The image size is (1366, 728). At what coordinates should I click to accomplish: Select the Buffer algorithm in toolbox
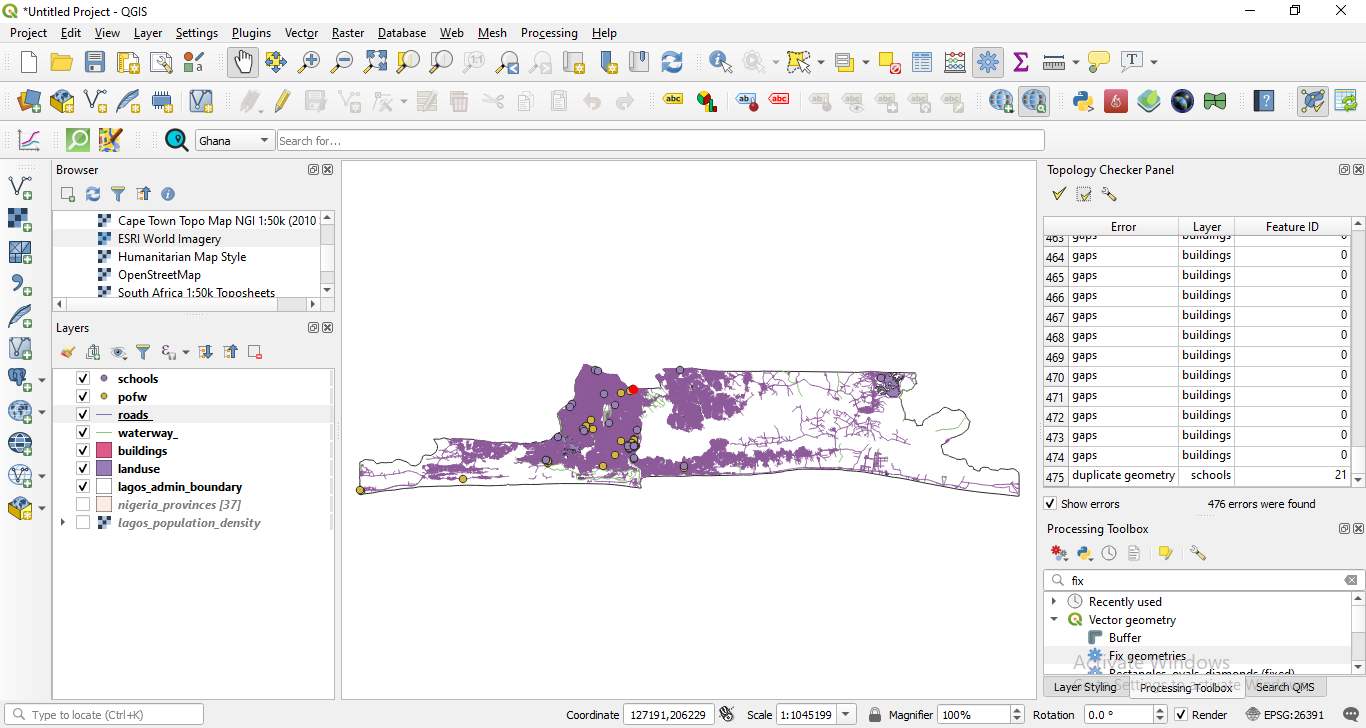[x=1125, y=638]
